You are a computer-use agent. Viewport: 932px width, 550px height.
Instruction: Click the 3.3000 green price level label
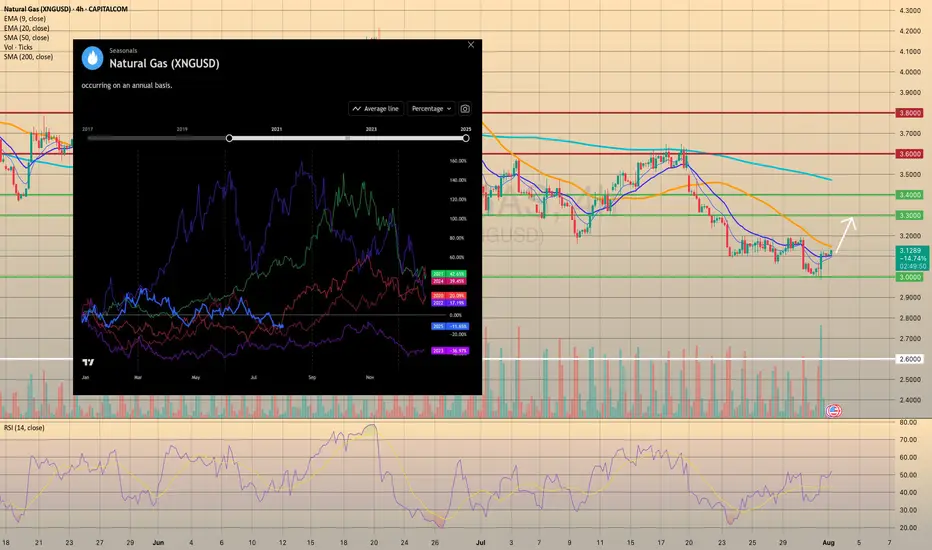pos(909,216)
